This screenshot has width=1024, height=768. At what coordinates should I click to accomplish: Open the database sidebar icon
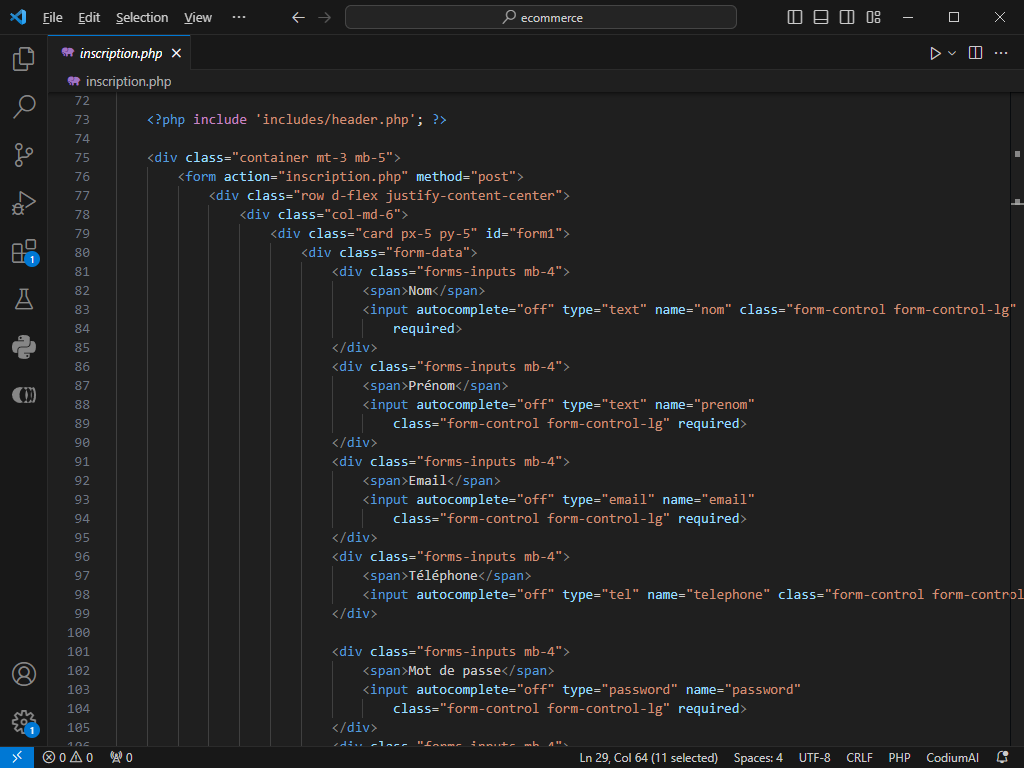(x=24, y=395)
